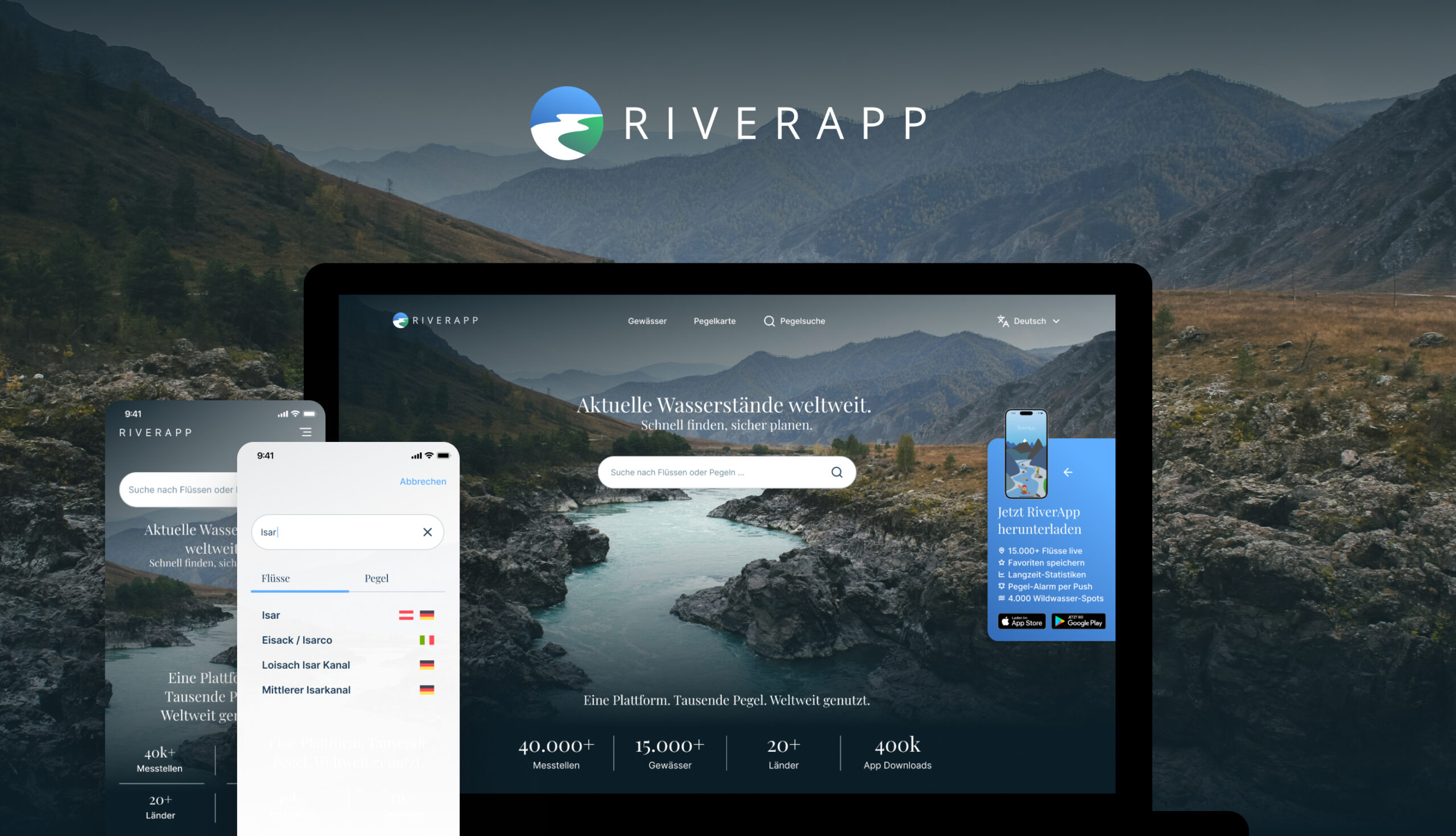Tap Abbrechen to cancel the search
The width and height of the screenshot is (1456, 836).
[x=423, y=482]
